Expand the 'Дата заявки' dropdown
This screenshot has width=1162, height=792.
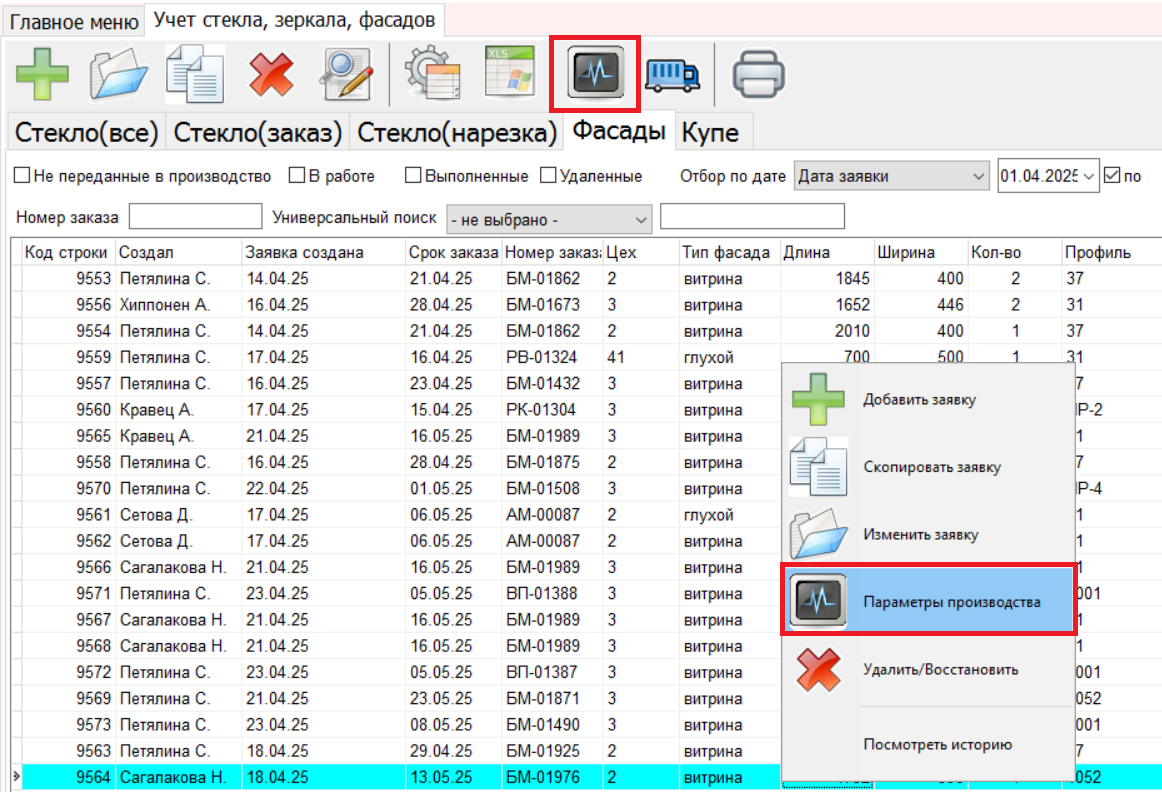(978, 176)
